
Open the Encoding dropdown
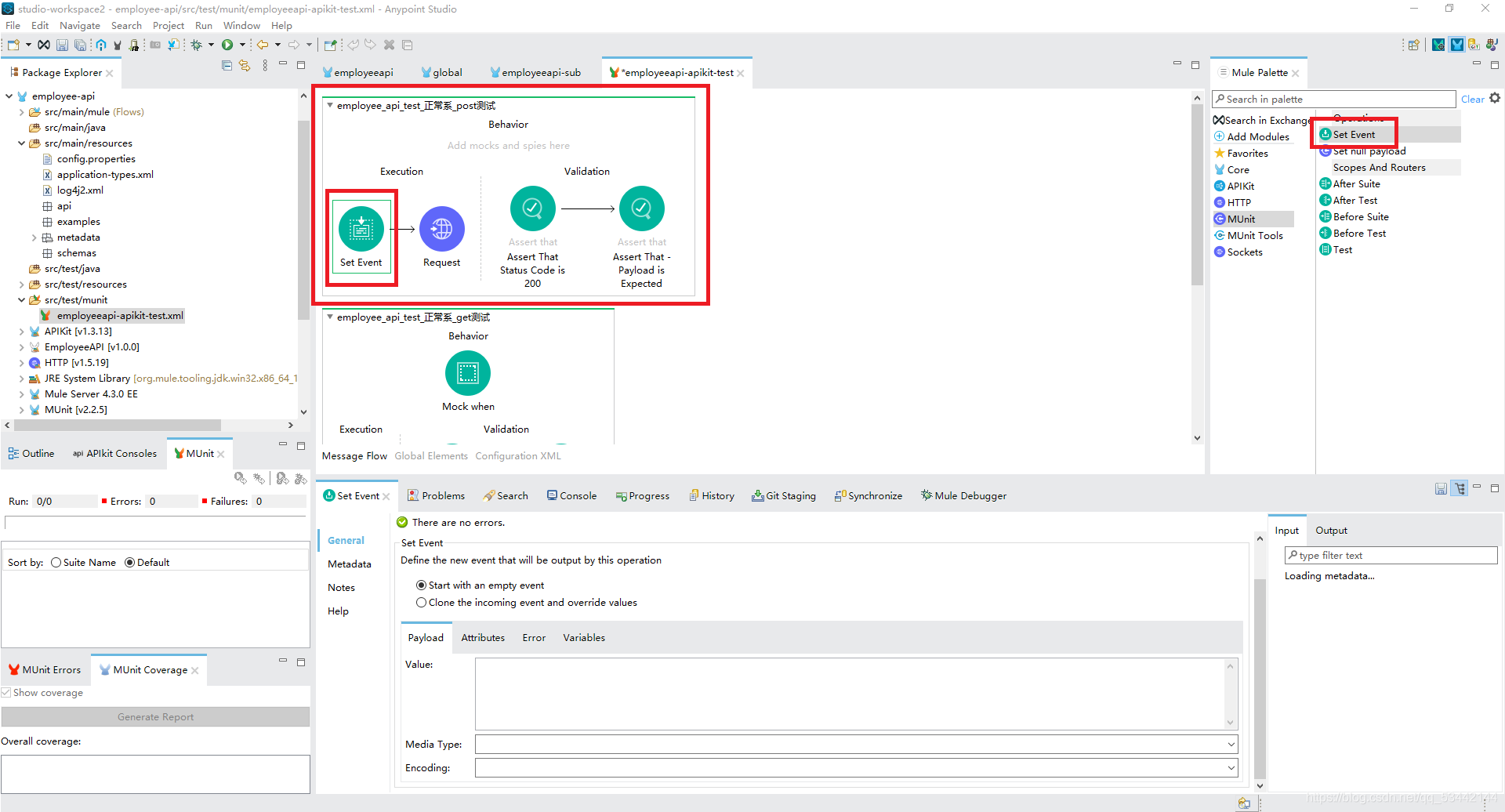pyautogui.click(x=1231, y=767)
